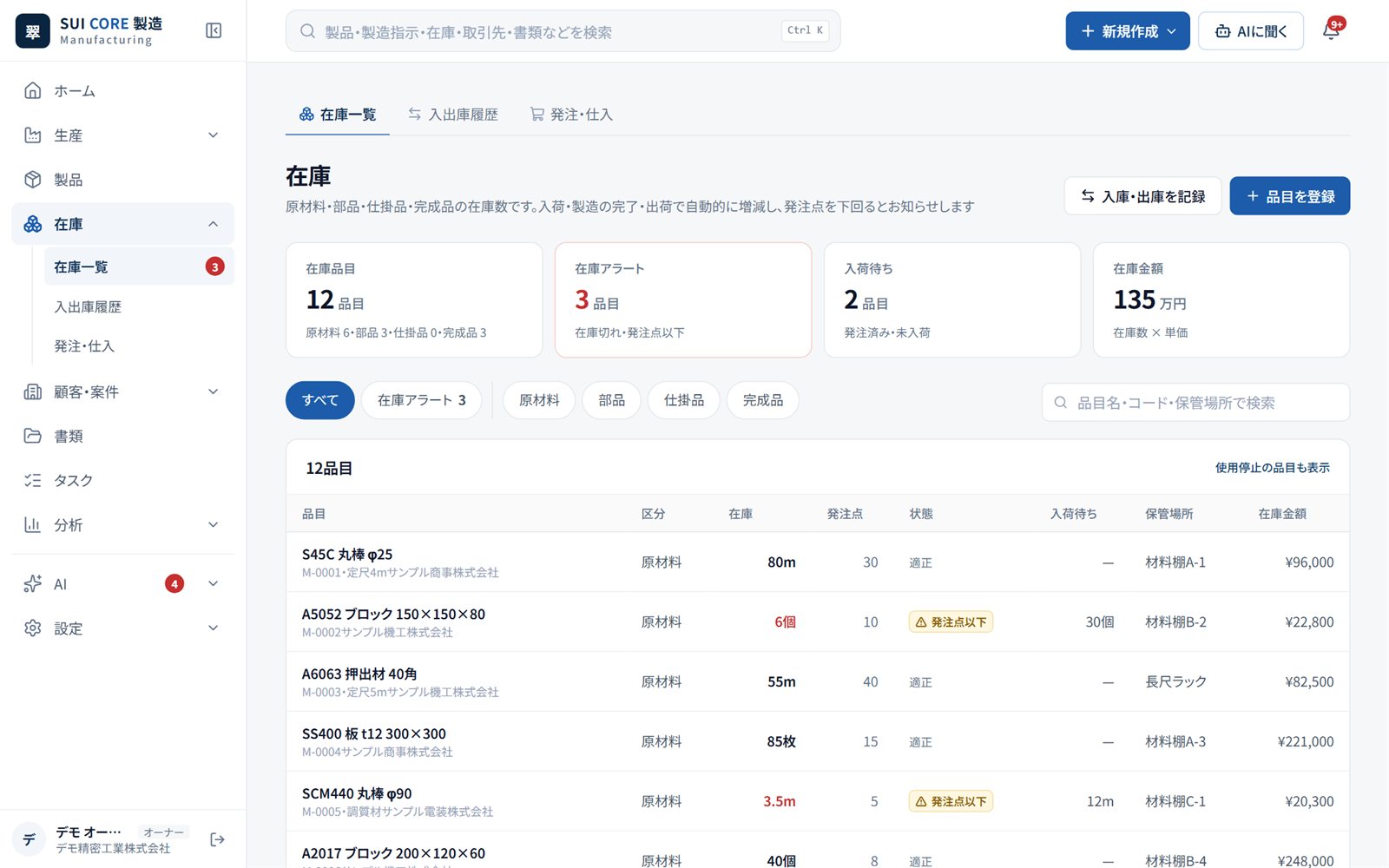1389x868 pixels.
Task: Open row S45C 丸棒 φ25
Action: [818, 562]
